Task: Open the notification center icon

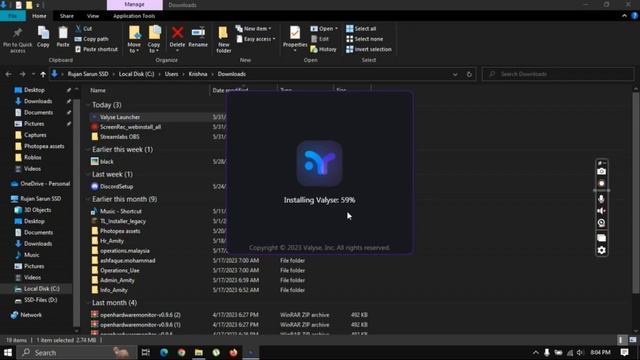Action: coord(624,352)
